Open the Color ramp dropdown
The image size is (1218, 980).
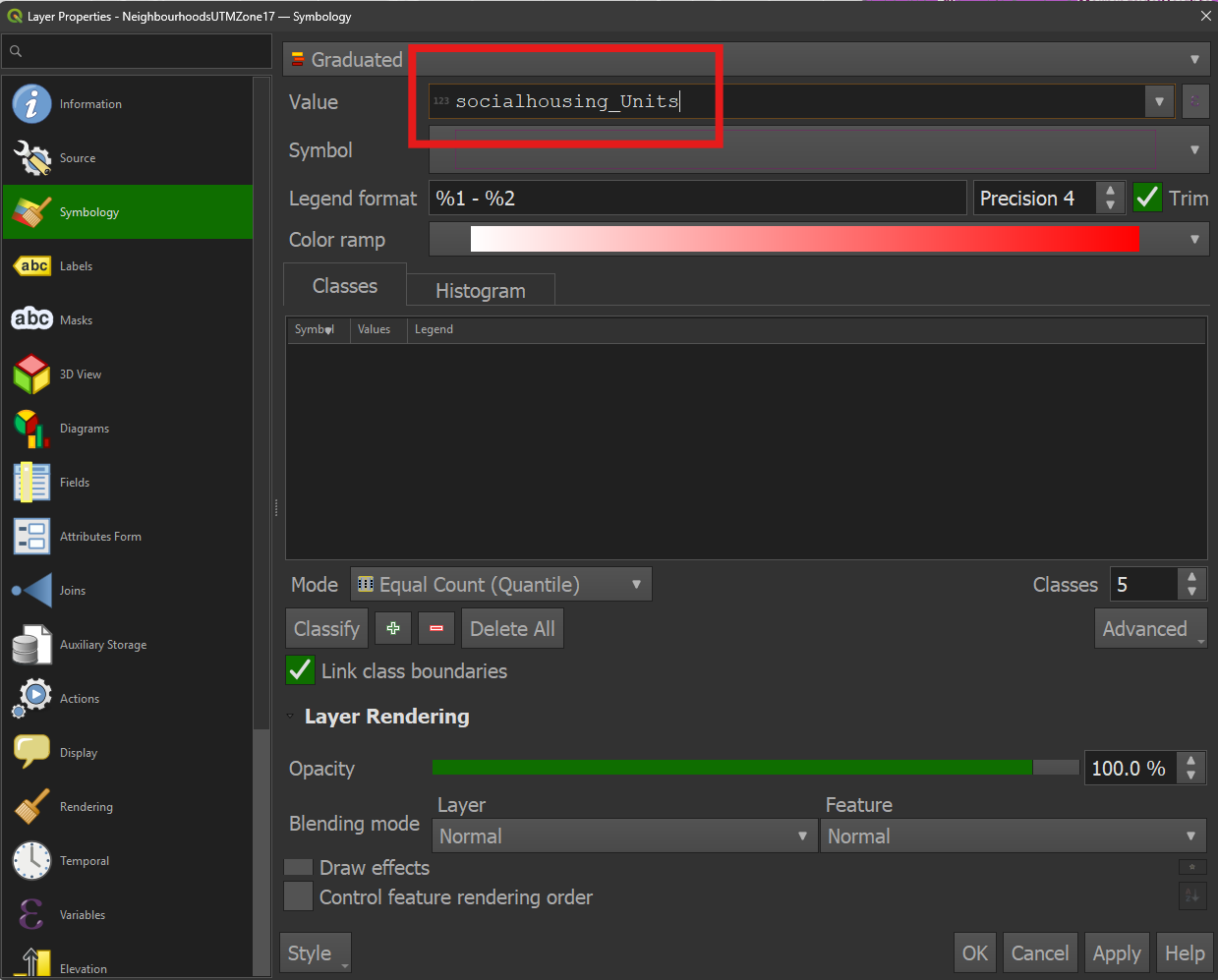pos(819,239)
